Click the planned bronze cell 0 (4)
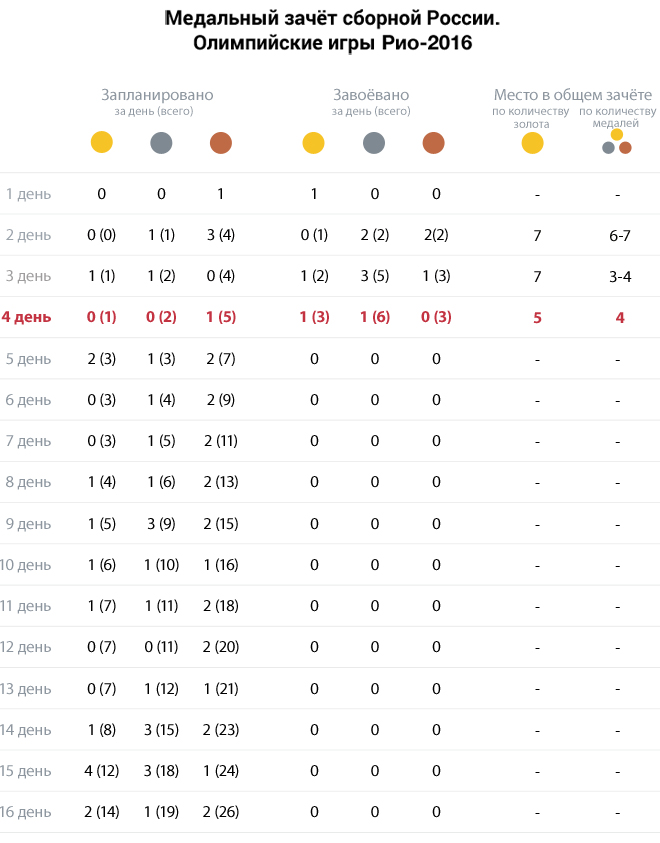Image resolution: width=660 pixels, height=843 pixels. [x=221, y=276]
